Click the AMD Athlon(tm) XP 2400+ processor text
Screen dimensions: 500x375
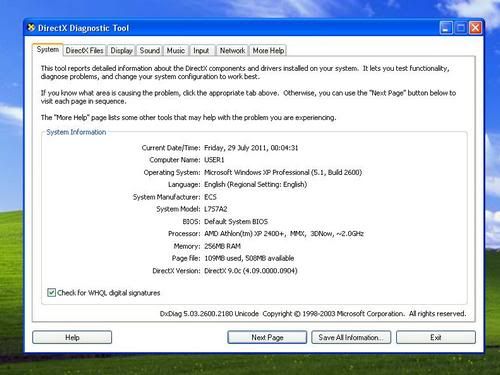[x=245, y=234]
